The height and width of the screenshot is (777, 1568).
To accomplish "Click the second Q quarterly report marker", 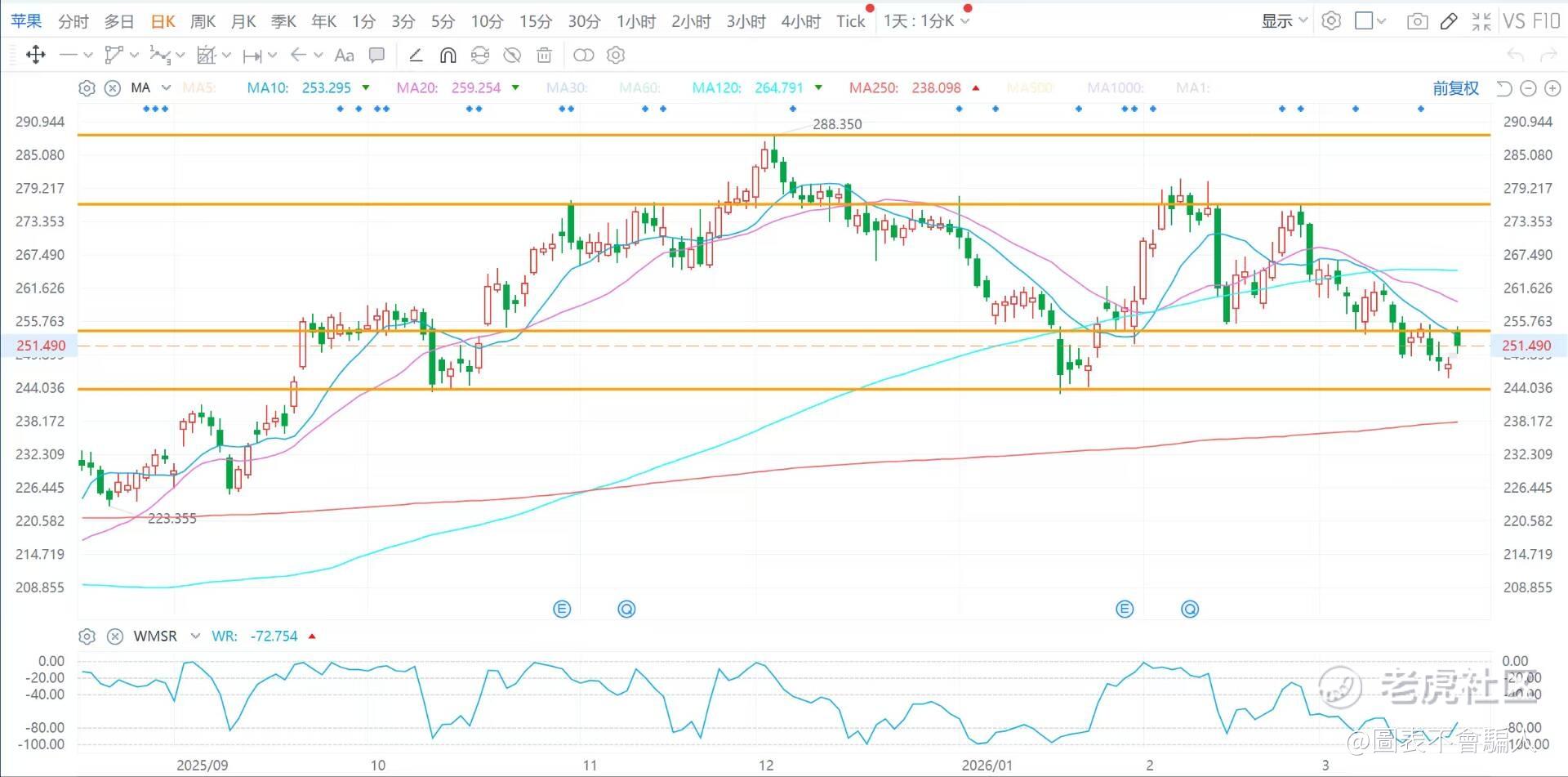I will 1190,609.
